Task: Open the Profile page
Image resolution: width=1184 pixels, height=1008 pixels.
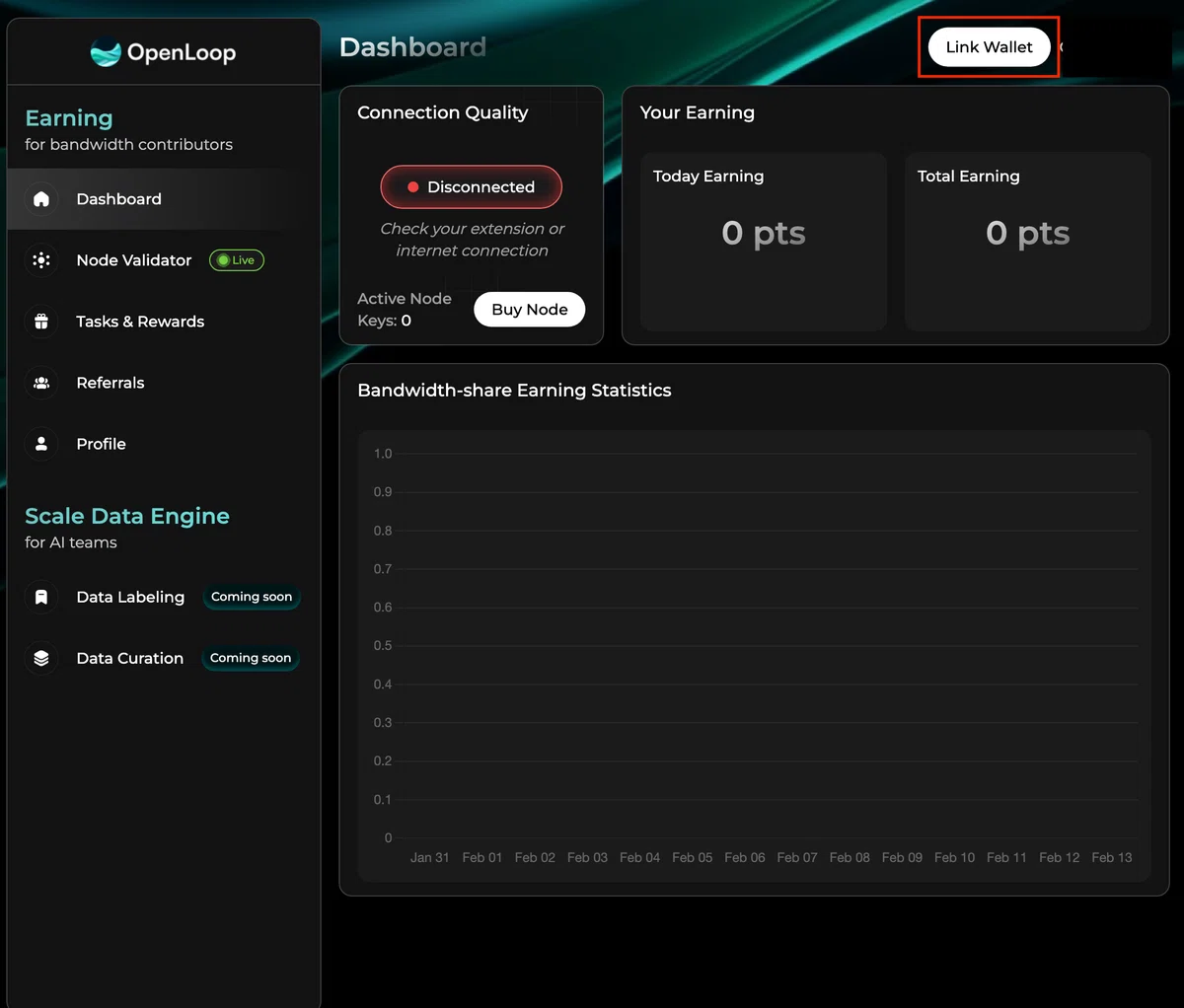Action: pos(164,444)
